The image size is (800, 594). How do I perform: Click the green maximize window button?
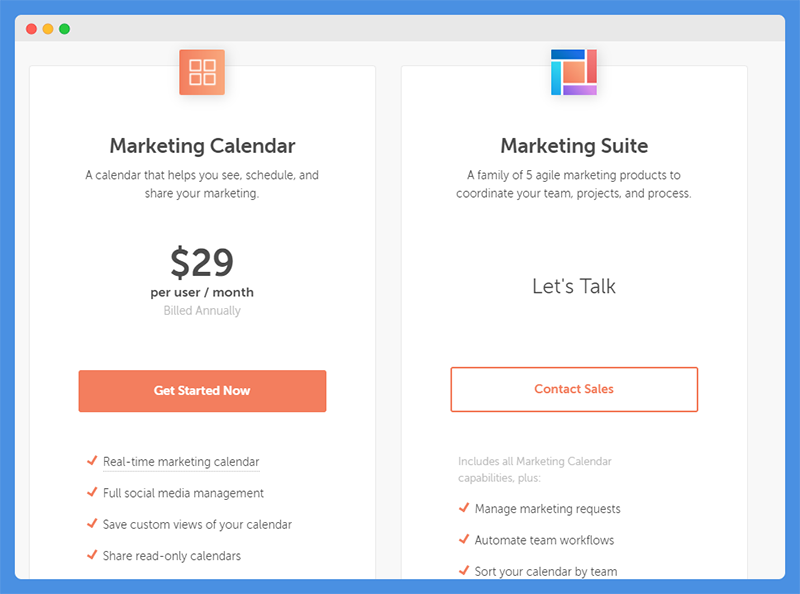(x=64, y=29)
